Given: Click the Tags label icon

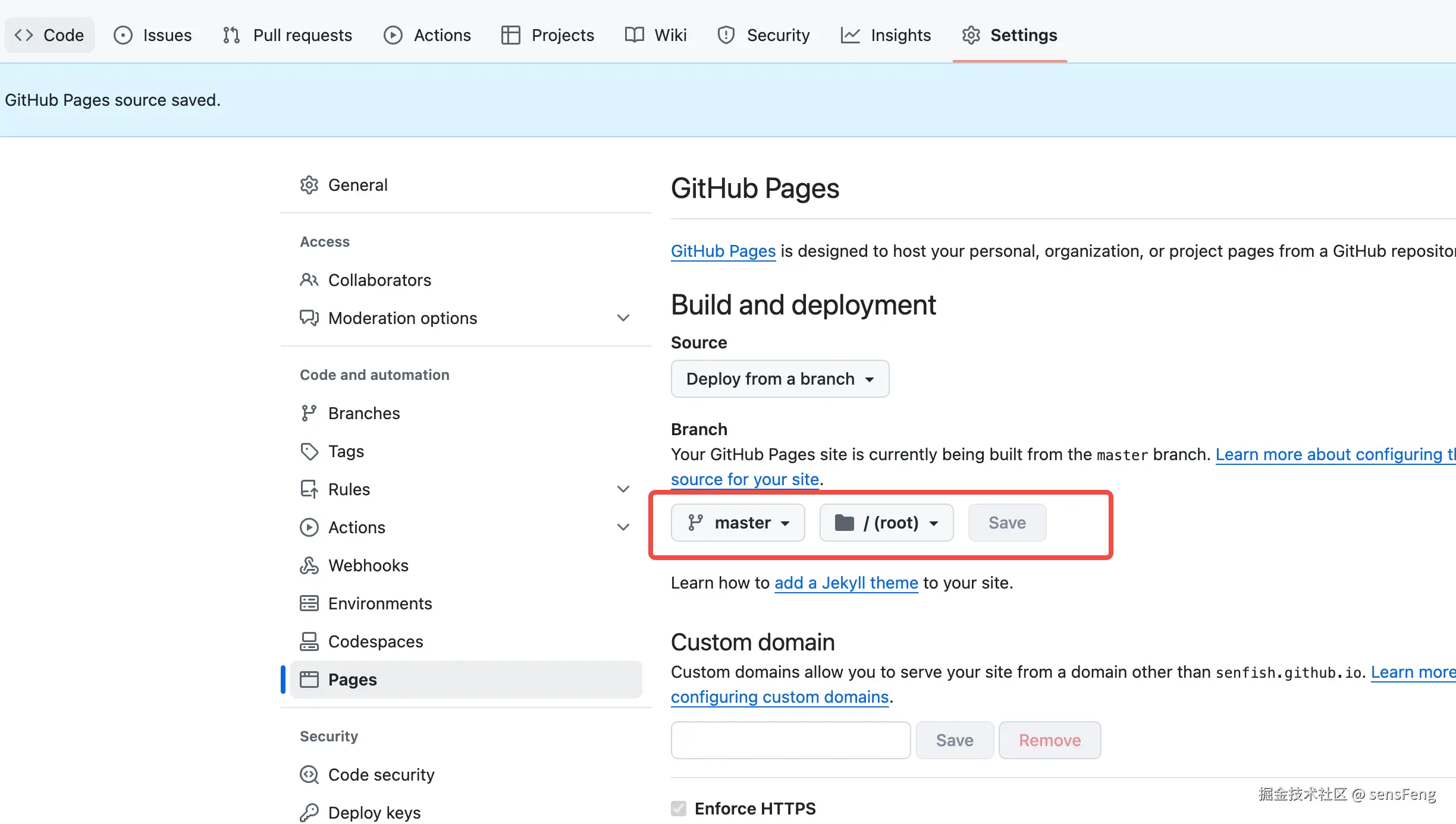Looking at the screenshot, I should pos(309,451).
